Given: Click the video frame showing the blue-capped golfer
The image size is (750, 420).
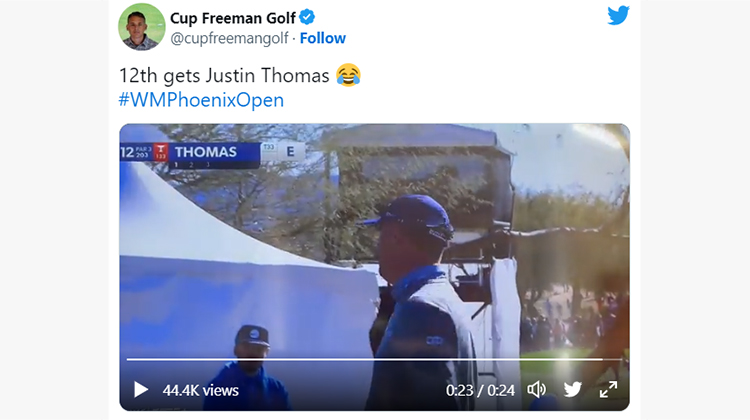Looking at the screenshot, I should [x=375, y=267].
